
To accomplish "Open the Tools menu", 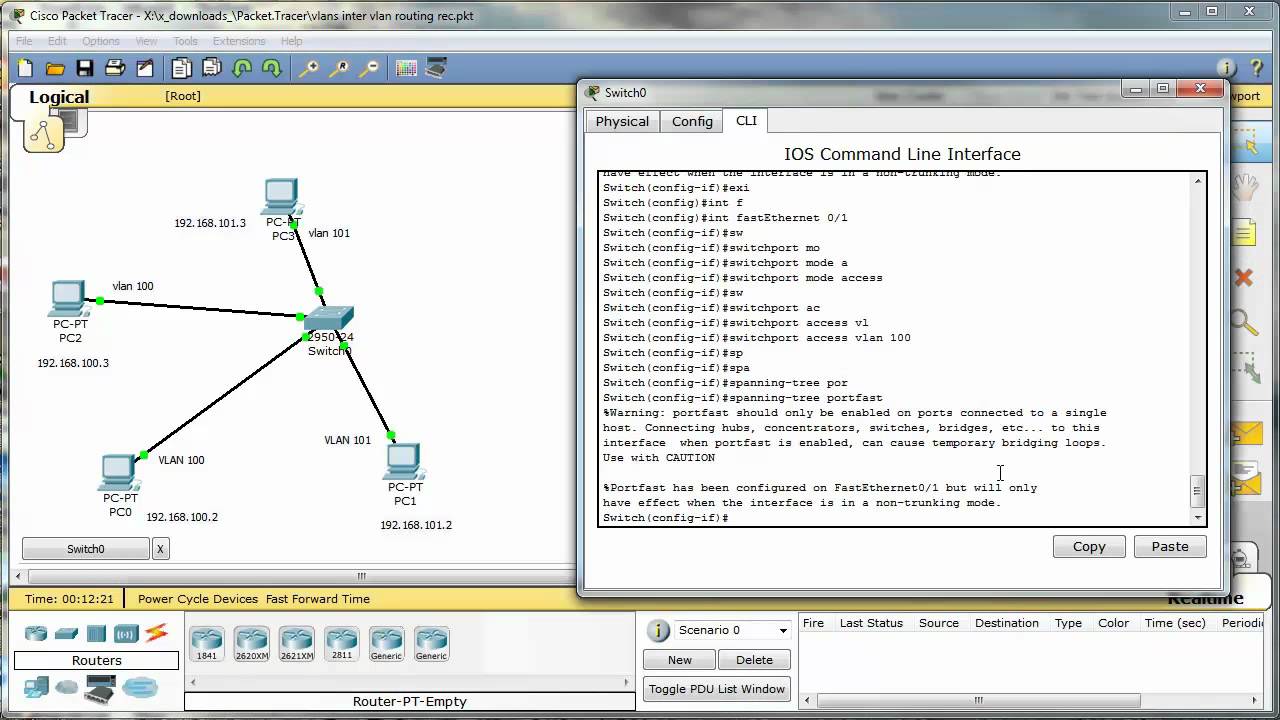I will (x=185, y=41).
